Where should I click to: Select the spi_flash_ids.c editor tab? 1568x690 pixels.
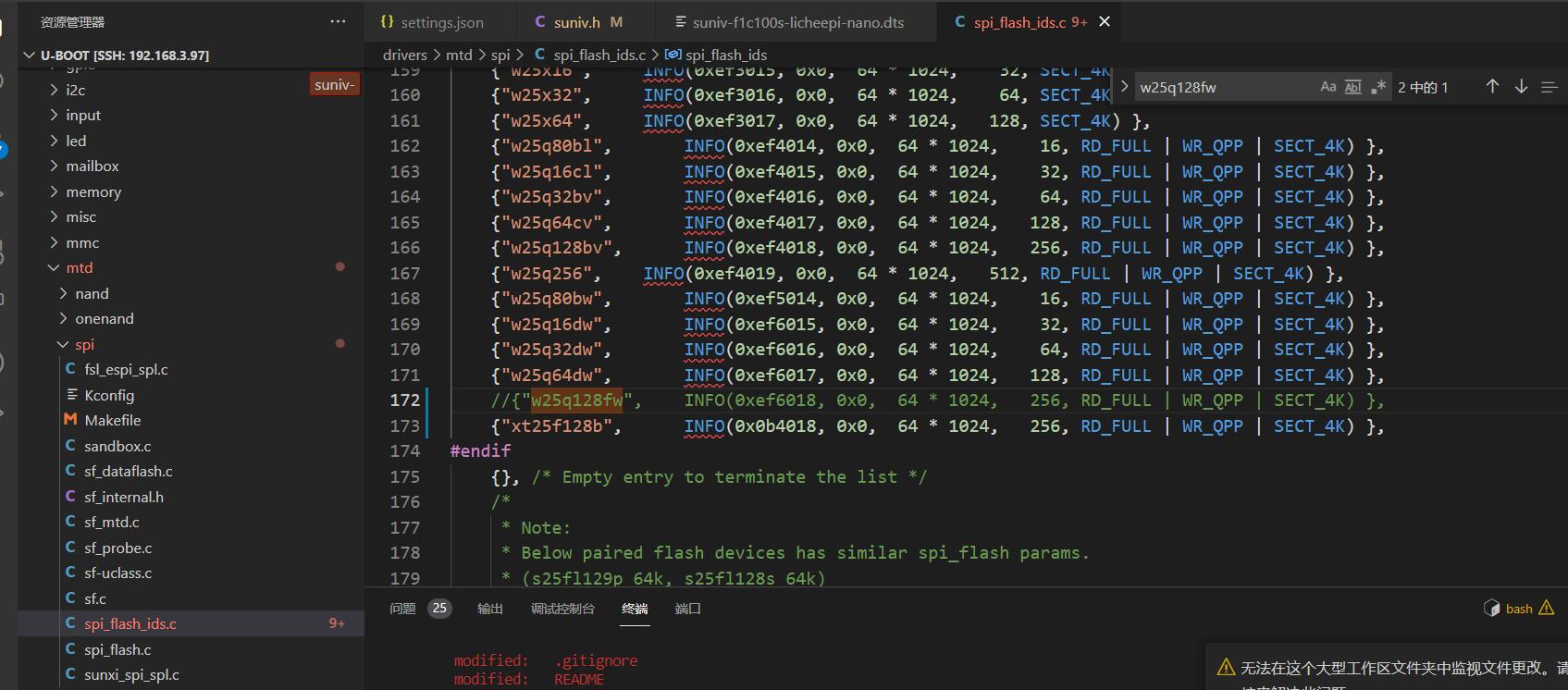tap(1020, 22)
